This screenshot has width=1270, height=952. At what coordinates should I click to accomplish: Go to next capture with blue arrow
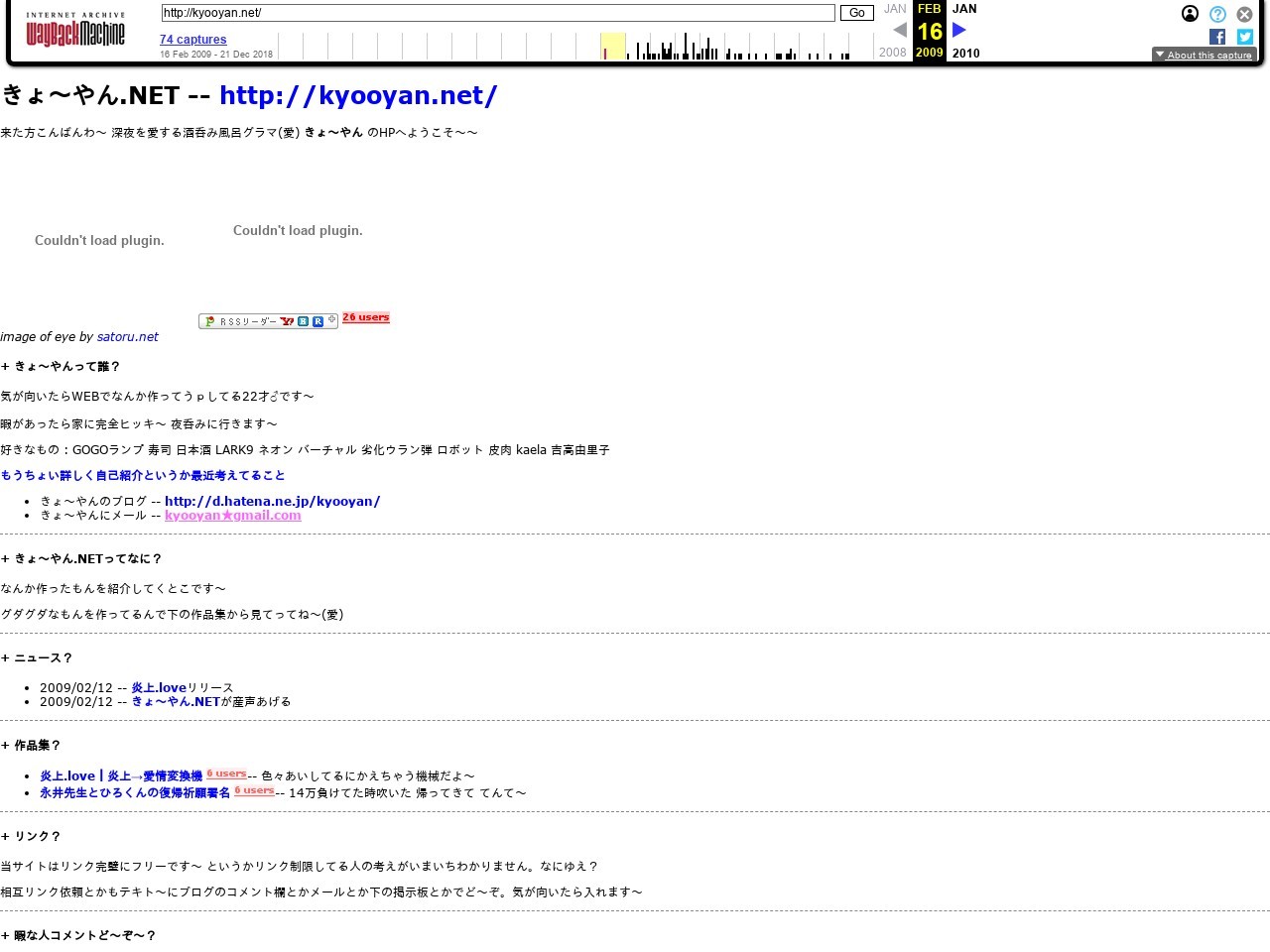point(959,30)
